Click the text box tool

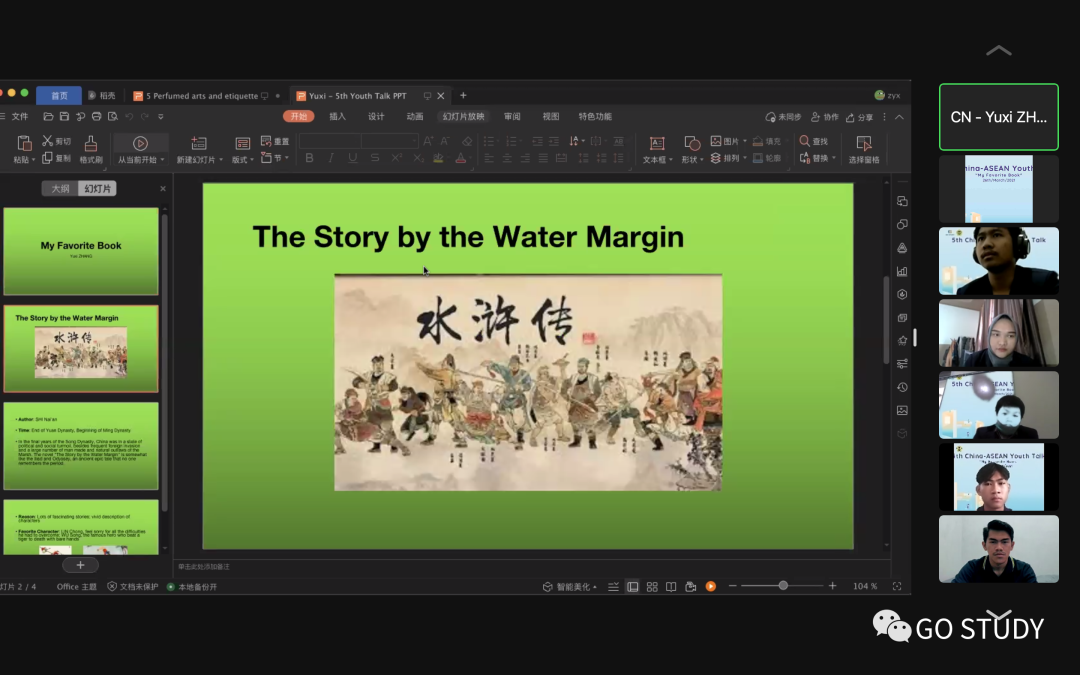pyautogui.click(x=657, y=143)
